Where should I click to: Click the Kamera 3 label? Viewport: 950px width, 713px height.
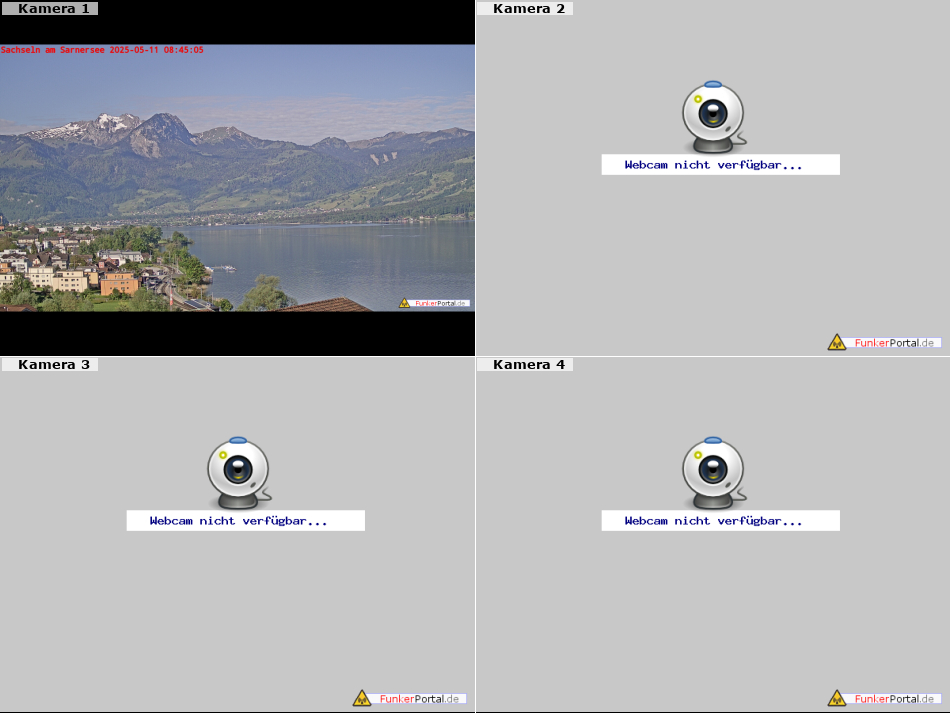click(x=50, y=365)
